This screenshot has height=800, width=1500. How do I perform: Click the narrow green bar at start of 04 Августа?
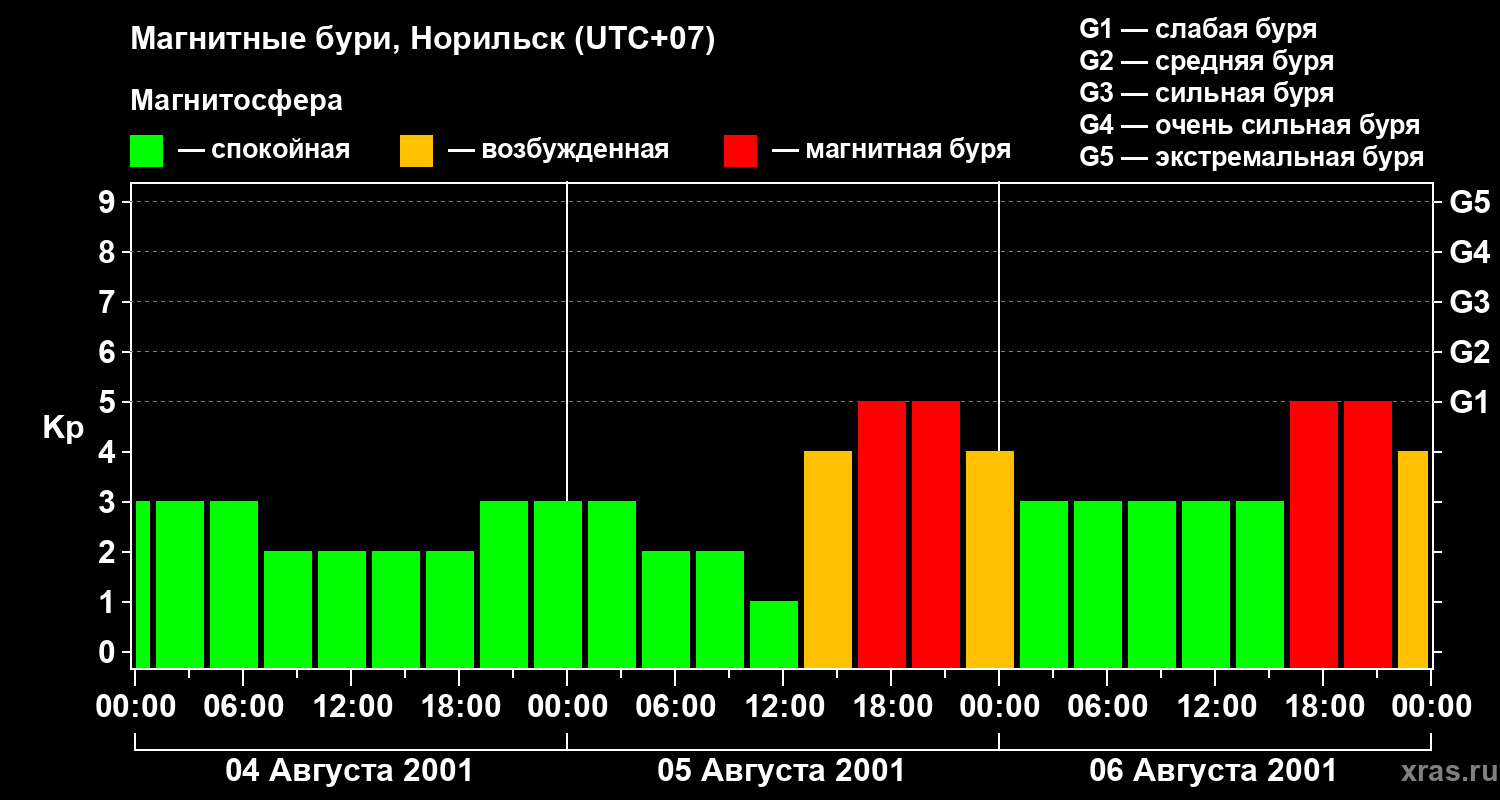click(143, 584)
